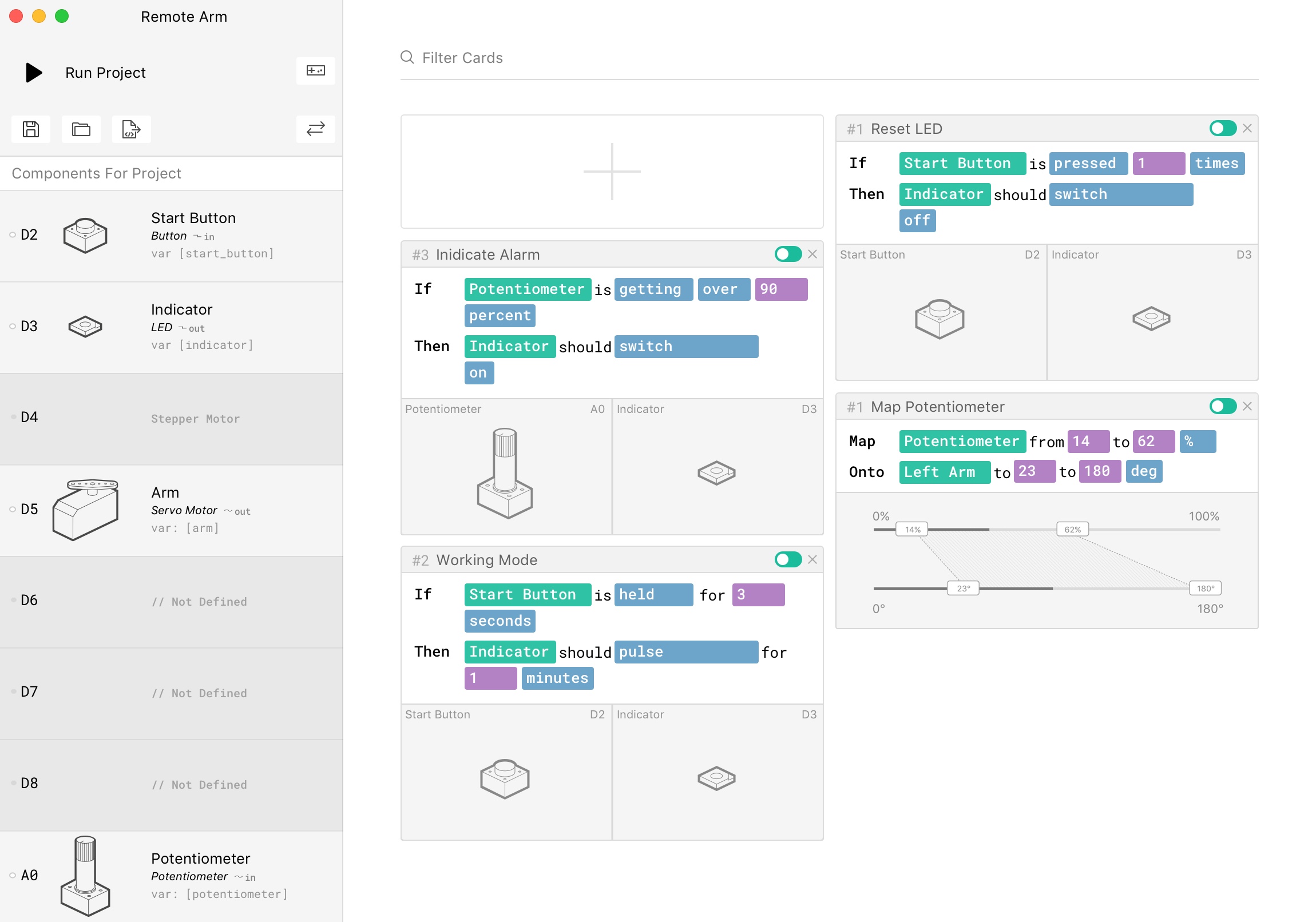Image resolution: width=1316 pixels, height=922 pixels.
Task: Open the 'pulse' action dropdown
Action: point(685,652)
